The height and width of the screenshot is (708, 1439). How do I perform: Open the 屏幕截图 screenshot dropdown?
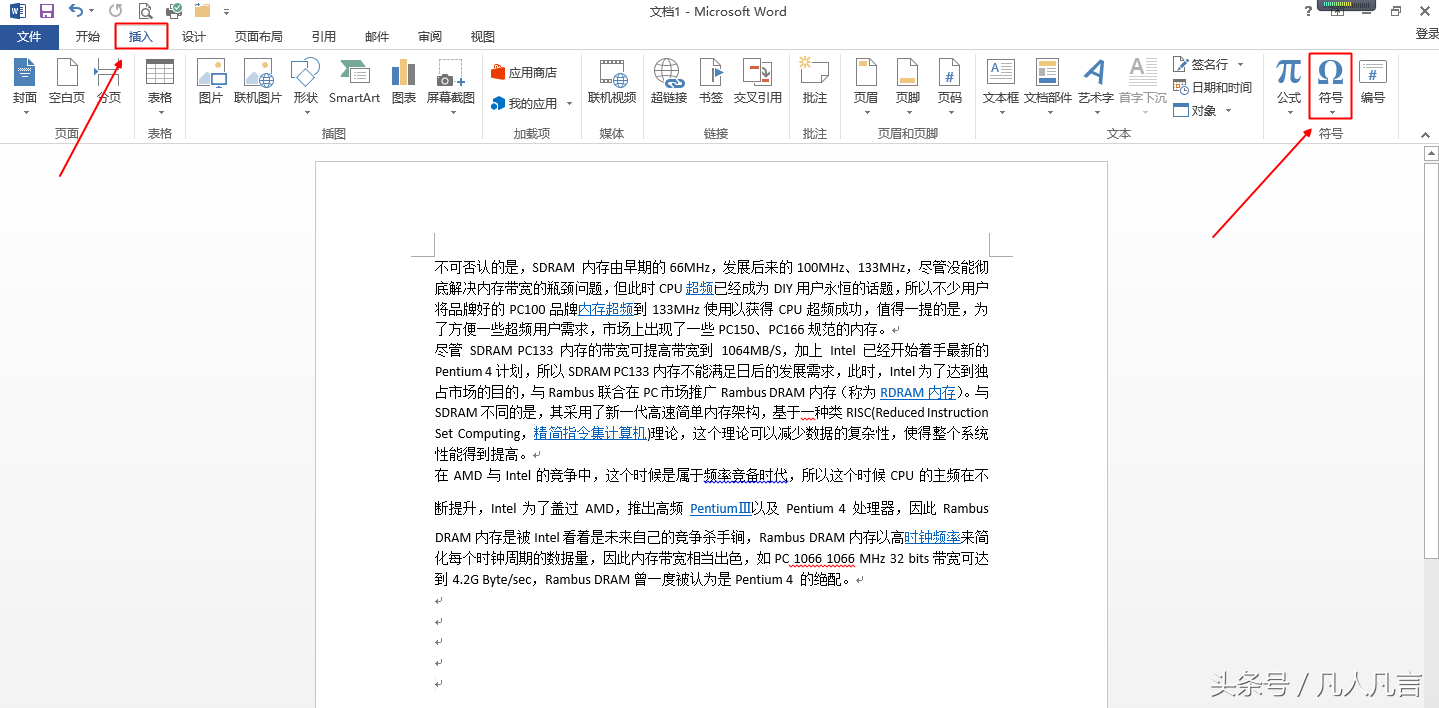451,85
